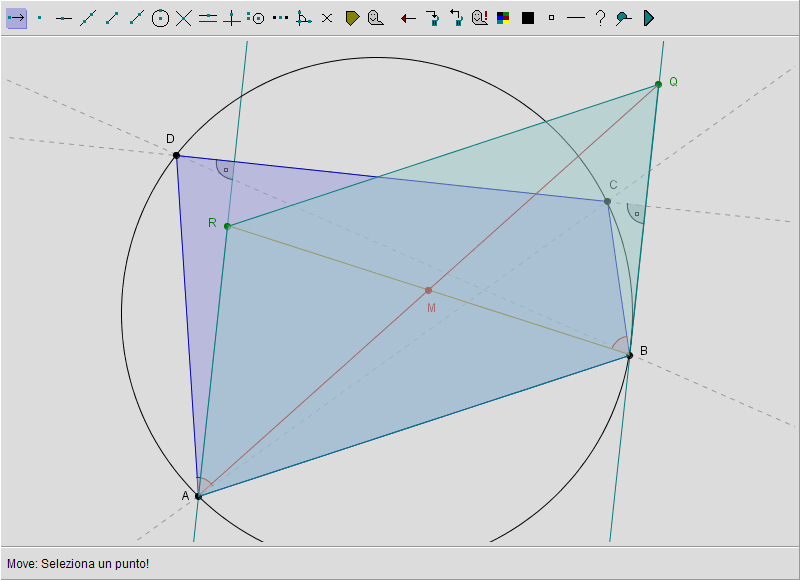Screen dimensions: 800x580
Task: Click the Hide object ghost icon
Action: [376, 18]
